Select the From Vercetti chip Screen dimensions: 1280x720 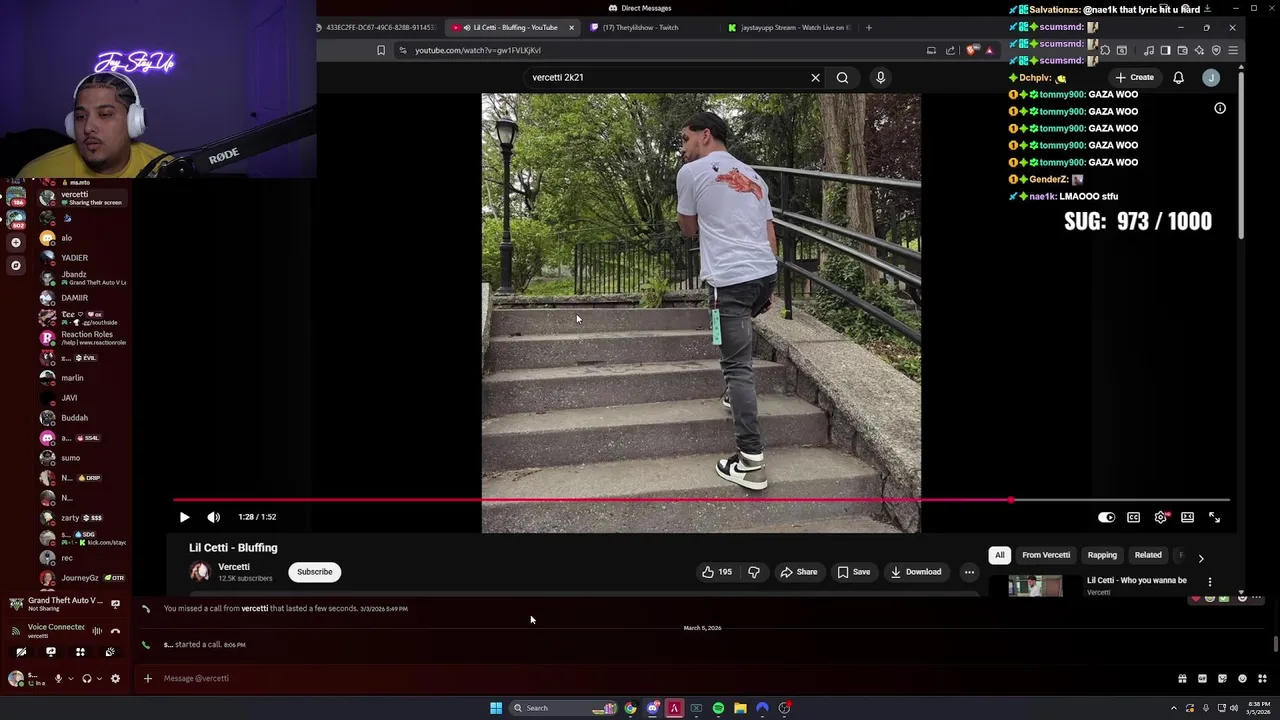tap(1046, 555)
